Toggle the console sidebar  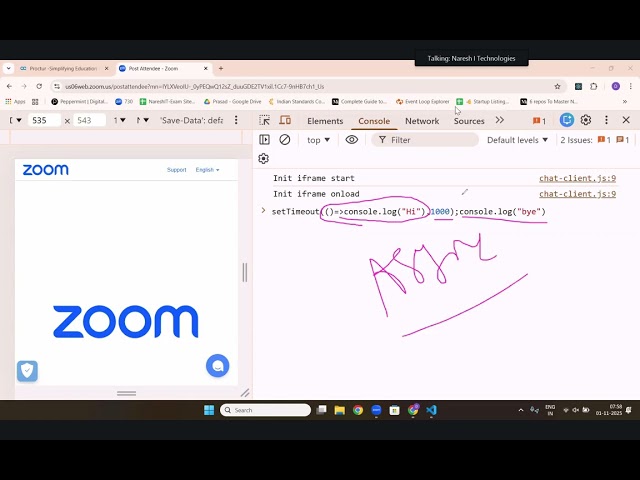coord(264,140)
